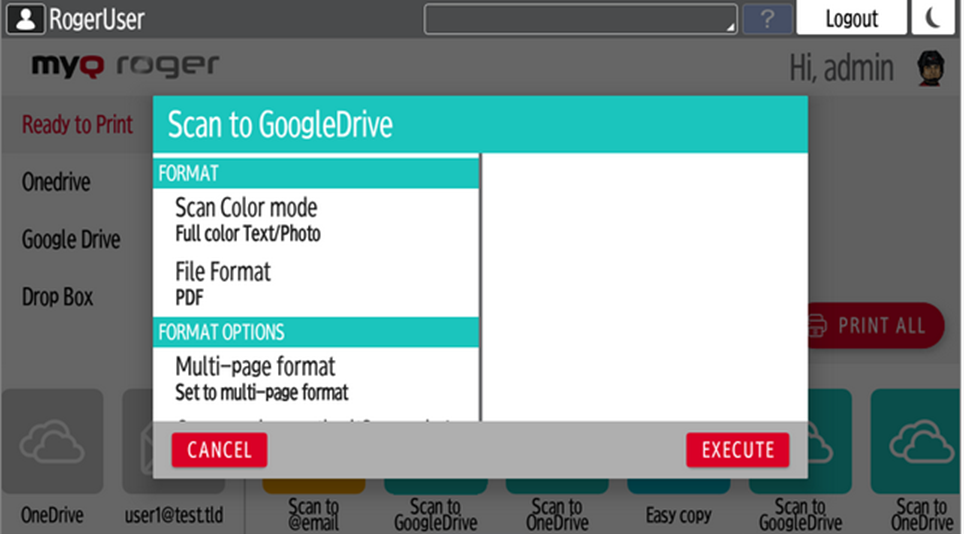Click the FORMAT section header
This screenshot has height=534, width=964.
pyautogui.click(x=315, y=173)
